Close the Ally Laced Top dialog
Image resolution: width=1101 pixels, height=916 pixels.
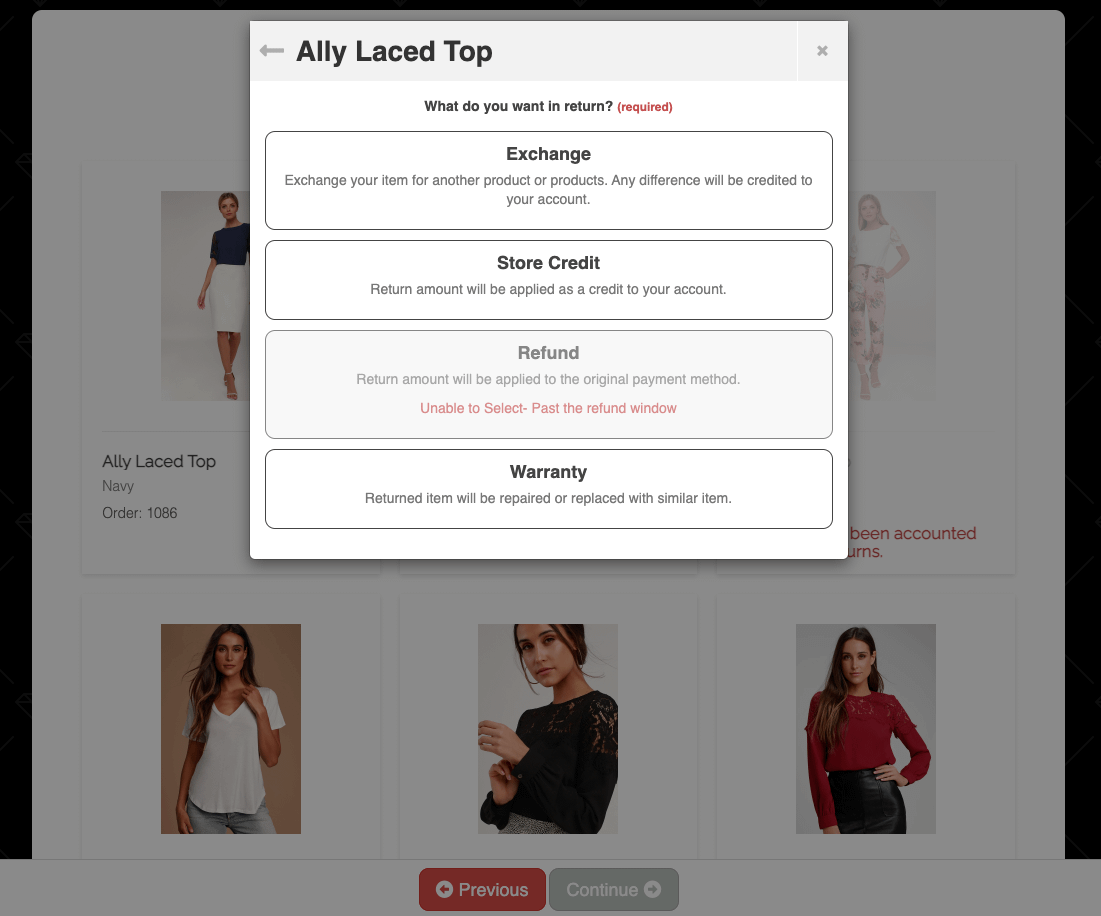point(822,51)
